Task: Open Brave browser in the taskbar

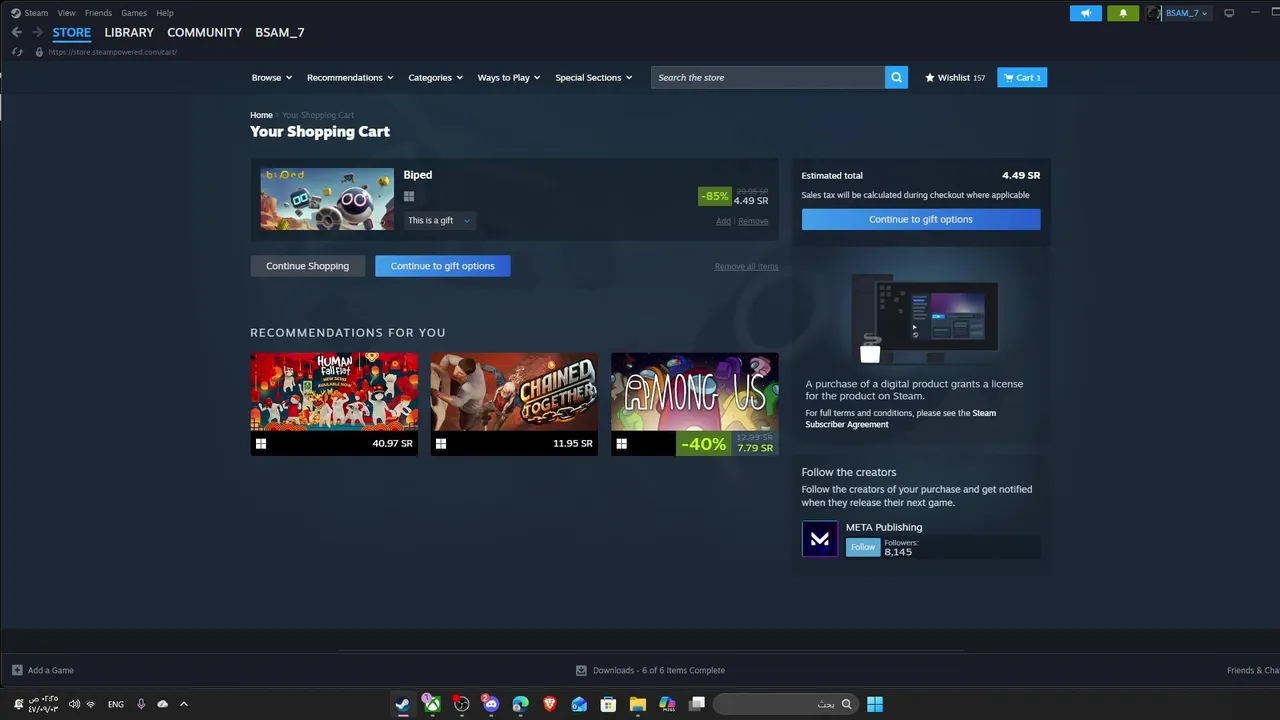Action: tap(549, 704)
